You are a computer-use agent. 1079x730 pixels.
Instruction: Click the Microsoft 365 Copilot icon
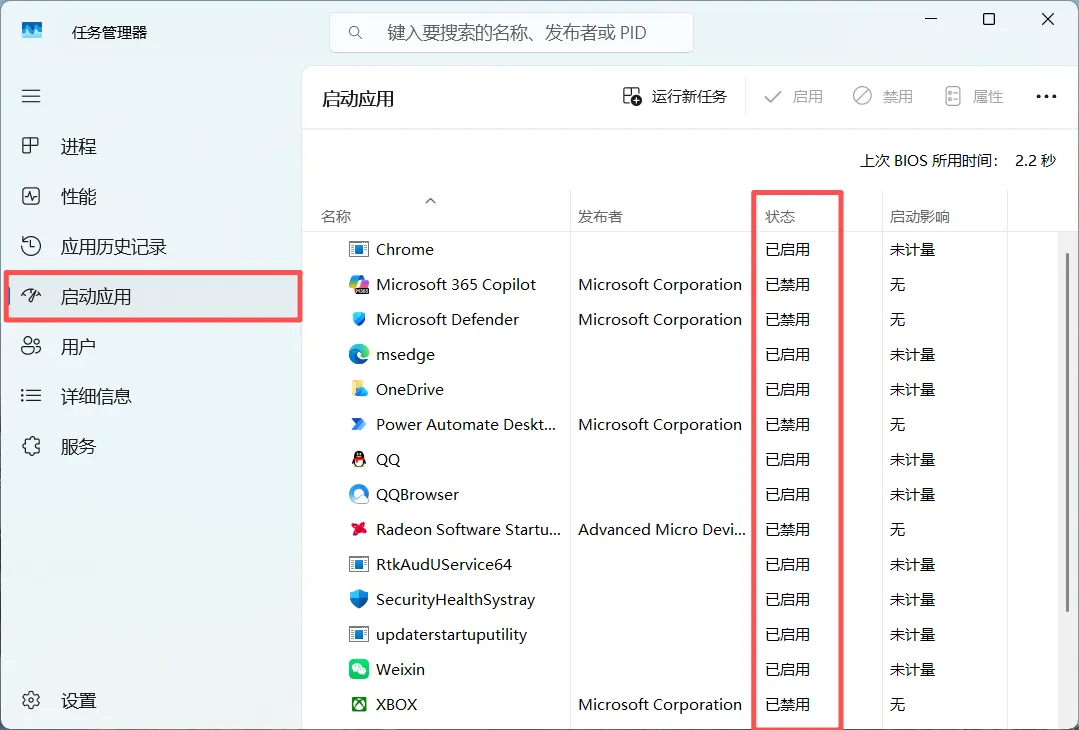click(x=359, y=284)
